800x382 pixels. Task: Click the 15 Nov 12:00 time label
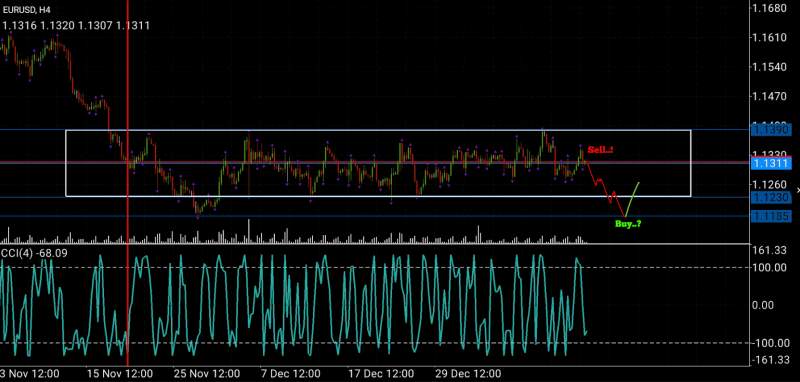click(x=119, y=374)
